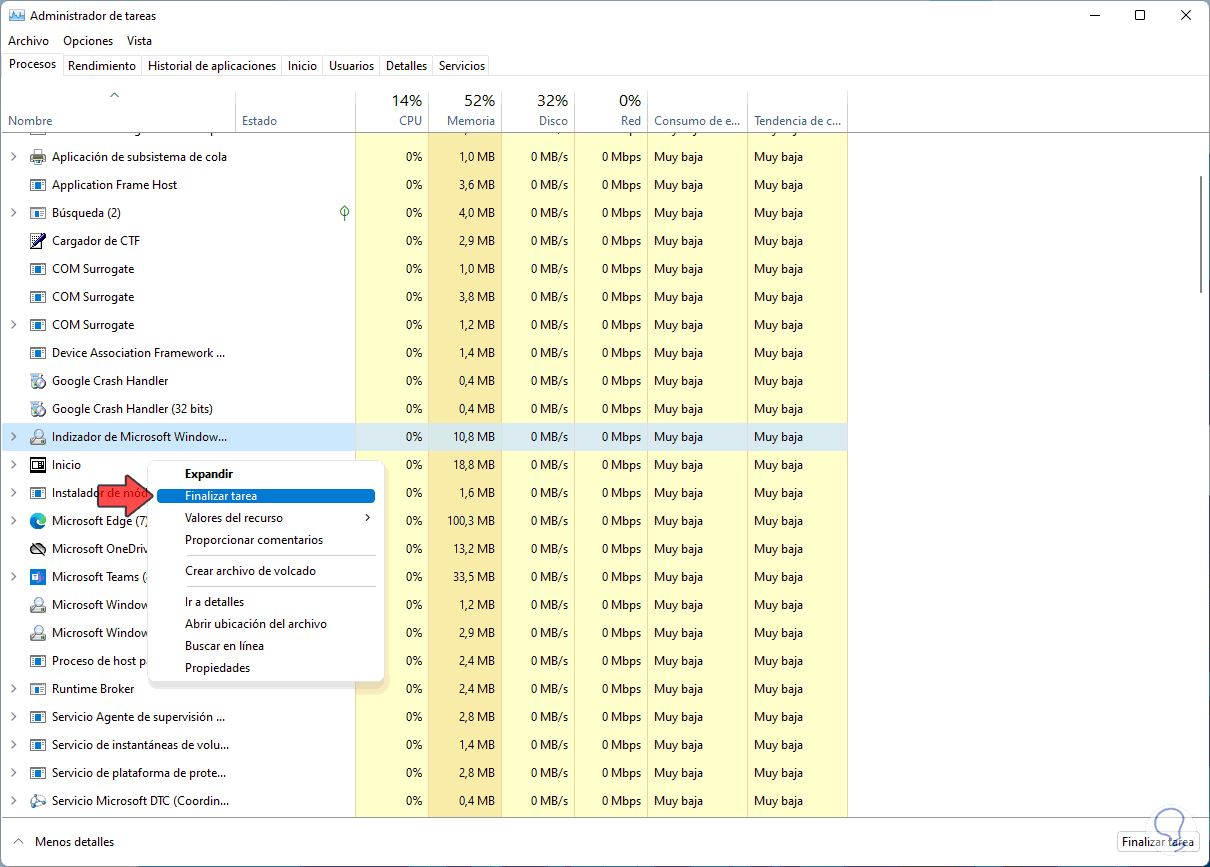Screen dimensions: 1210x867
Task: Sort by the Estado column header
Action: [295, 111]
